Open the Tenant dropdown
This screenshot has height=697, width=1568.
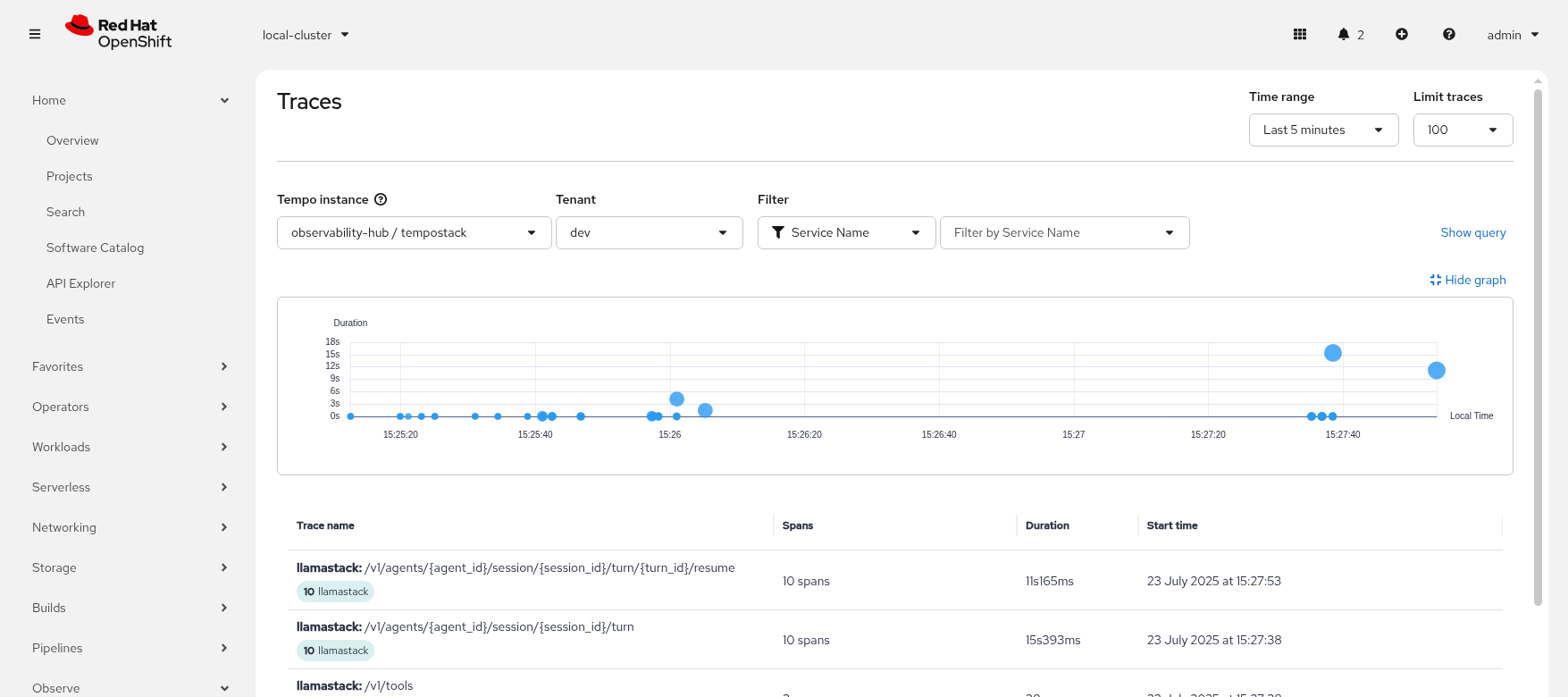649,232
